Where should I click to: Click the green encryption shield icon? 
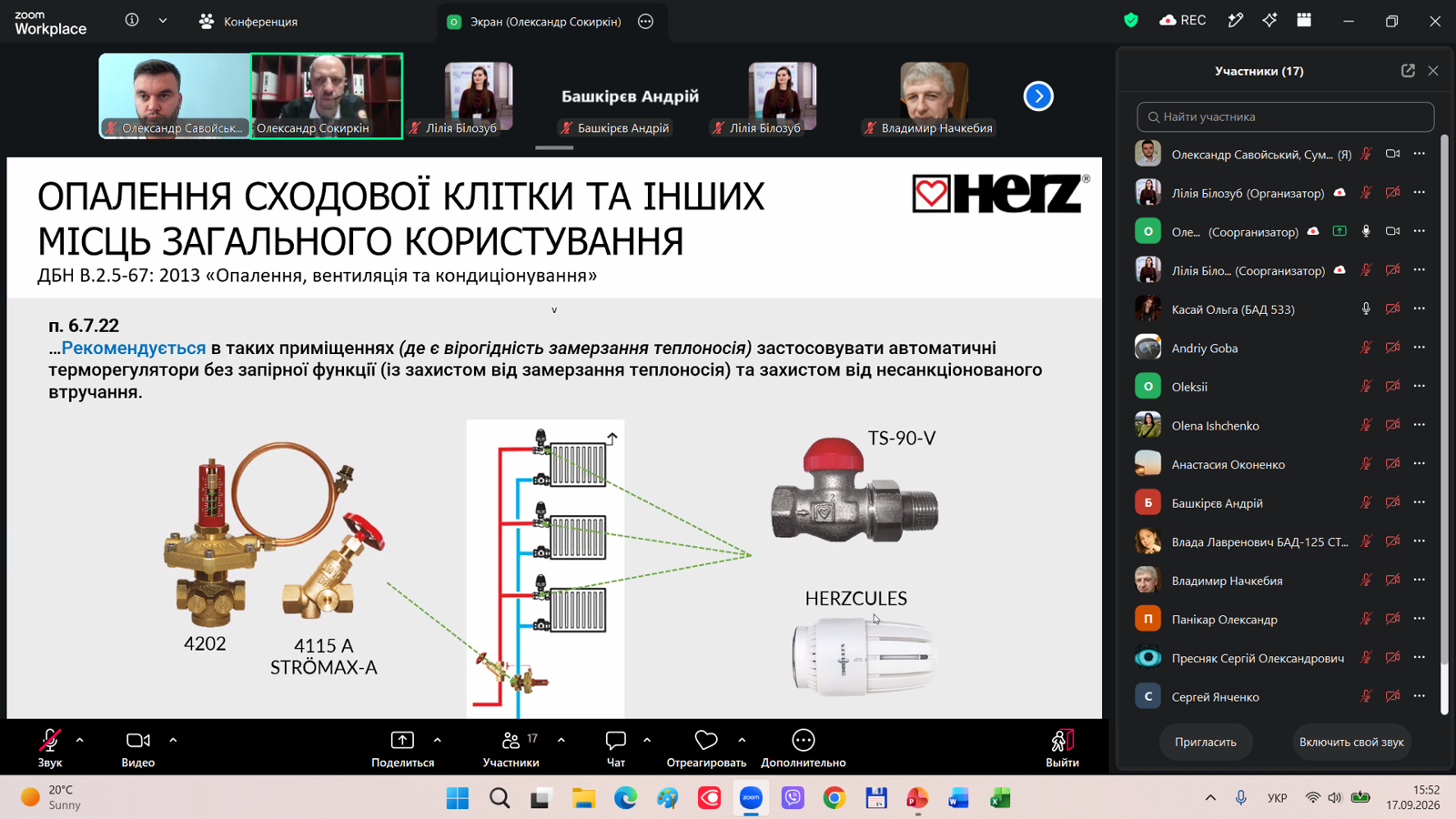[x=1131, y=20]
